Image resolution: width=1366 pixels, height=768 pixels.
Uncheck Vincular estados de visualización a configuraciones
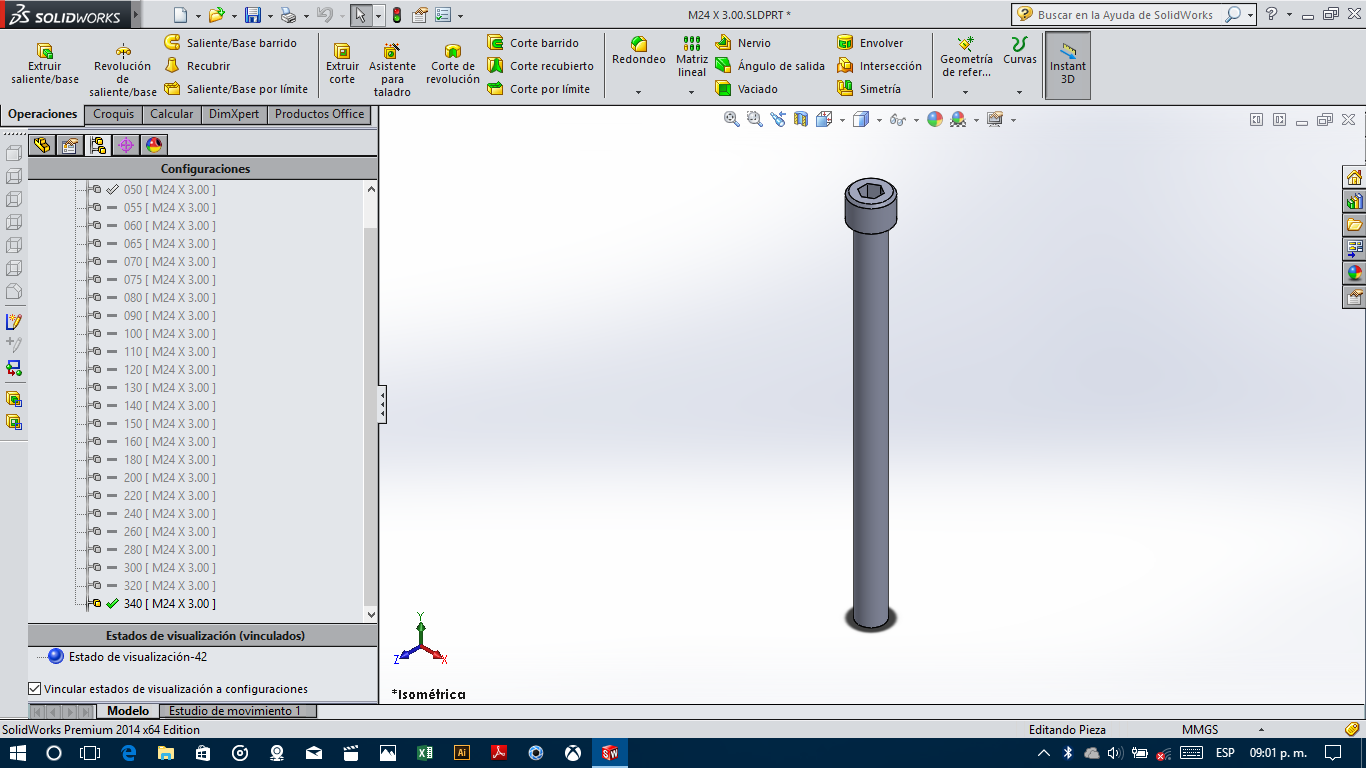(x=35, y=689)
